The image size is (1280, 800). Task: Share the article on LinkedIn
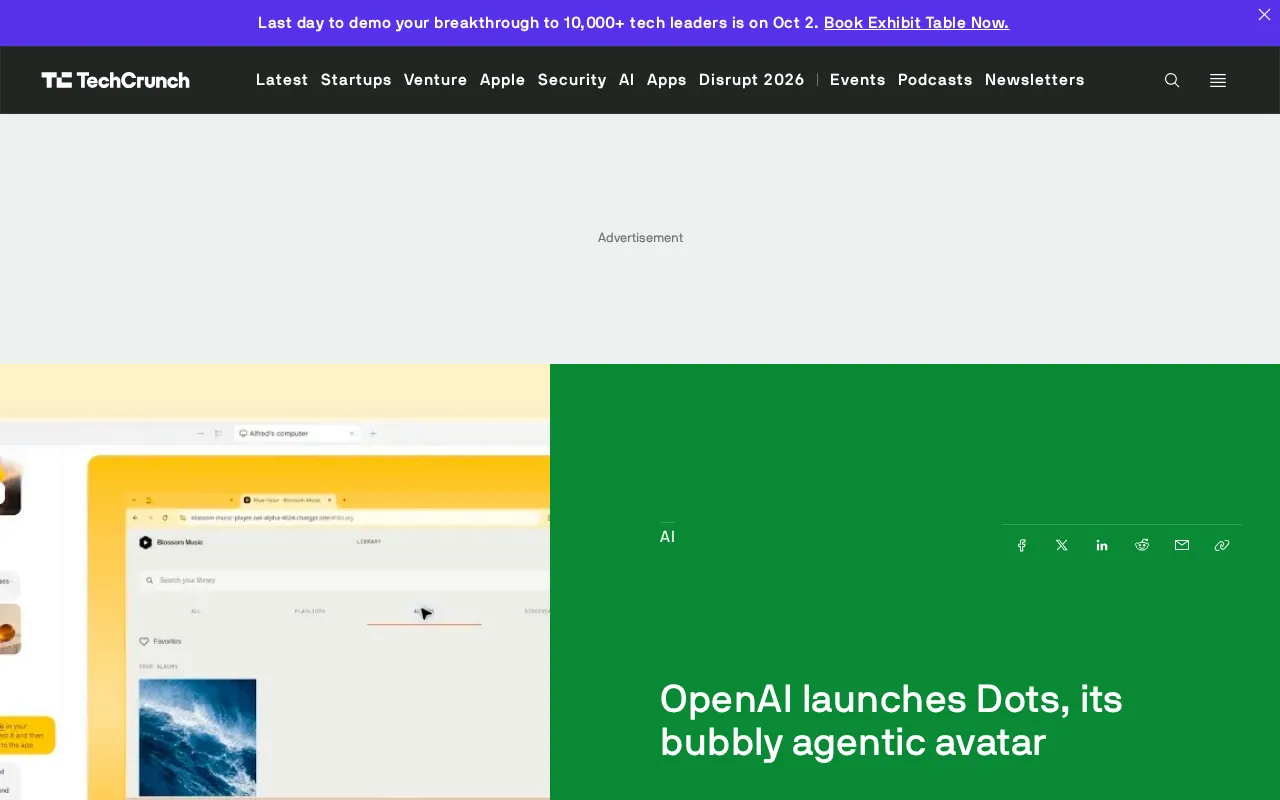click(x=1102, y=545)
